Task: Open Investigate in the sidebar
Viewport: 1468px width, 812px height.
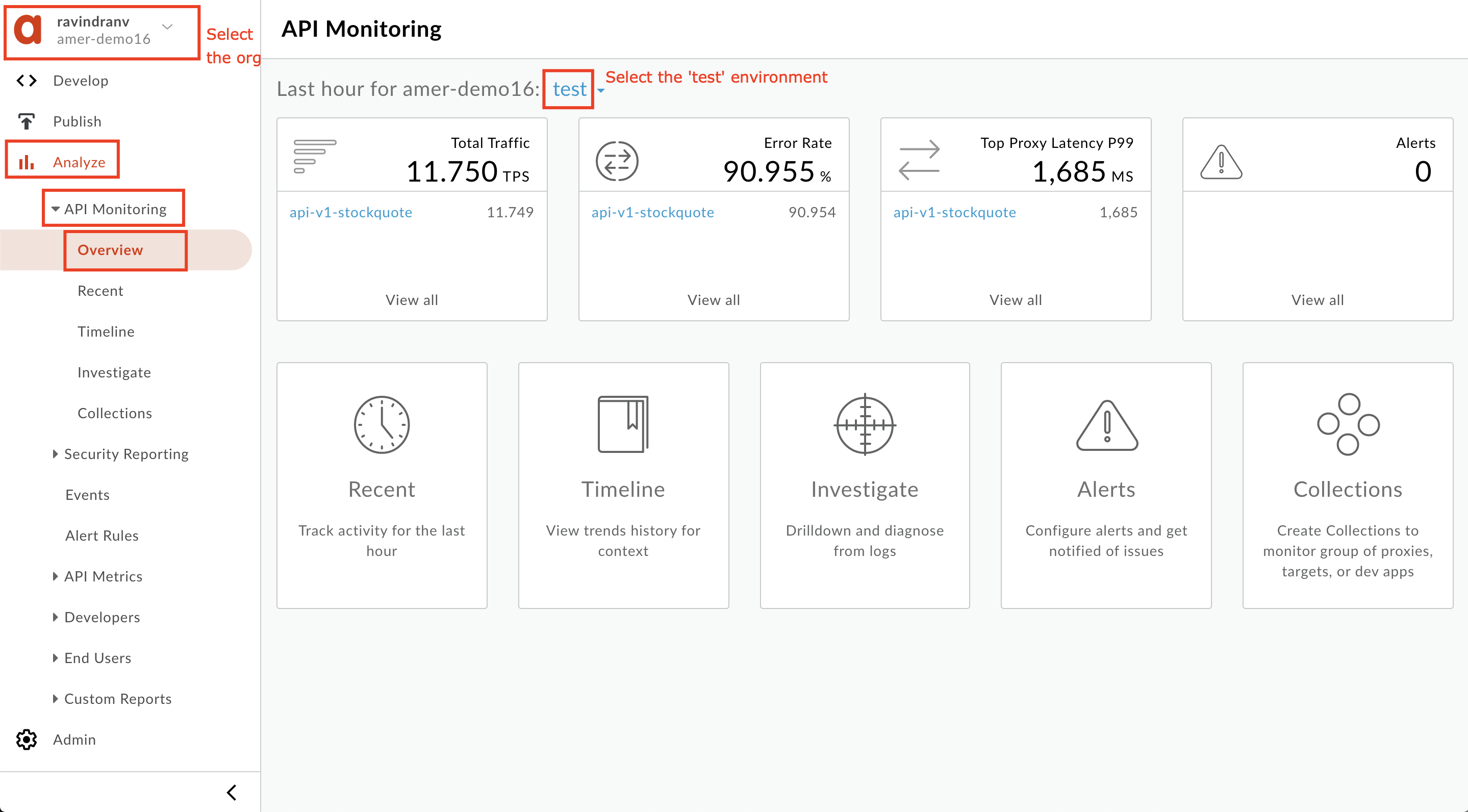Action: click(x=114, y=373)
